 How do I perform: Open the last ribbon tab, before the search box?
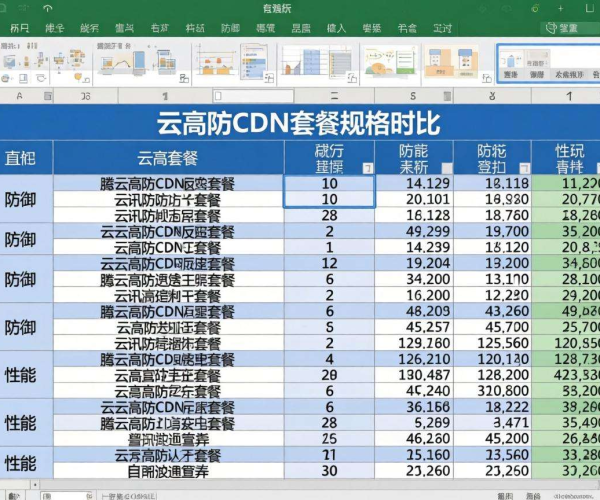(442, 28)
